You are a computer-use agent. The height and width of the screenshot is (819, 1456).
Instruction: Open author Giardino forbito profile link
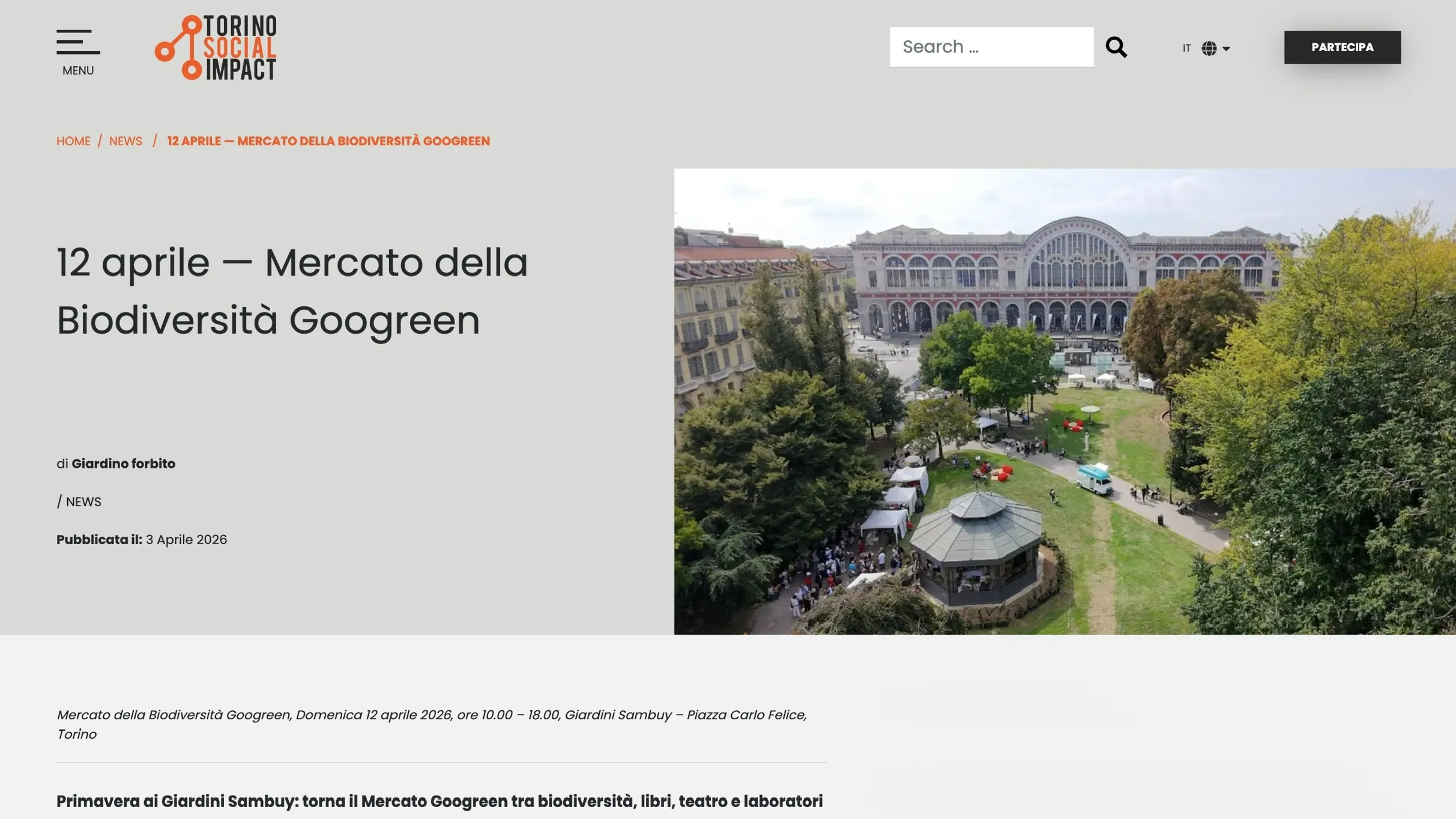[123, 464]
